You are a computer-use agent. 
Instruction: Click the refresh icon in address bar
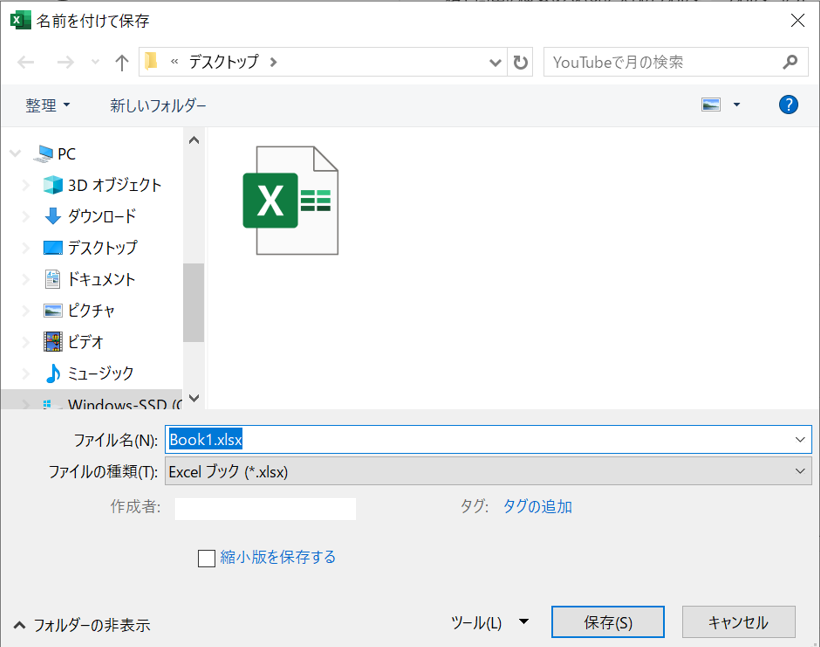point(521,62)
